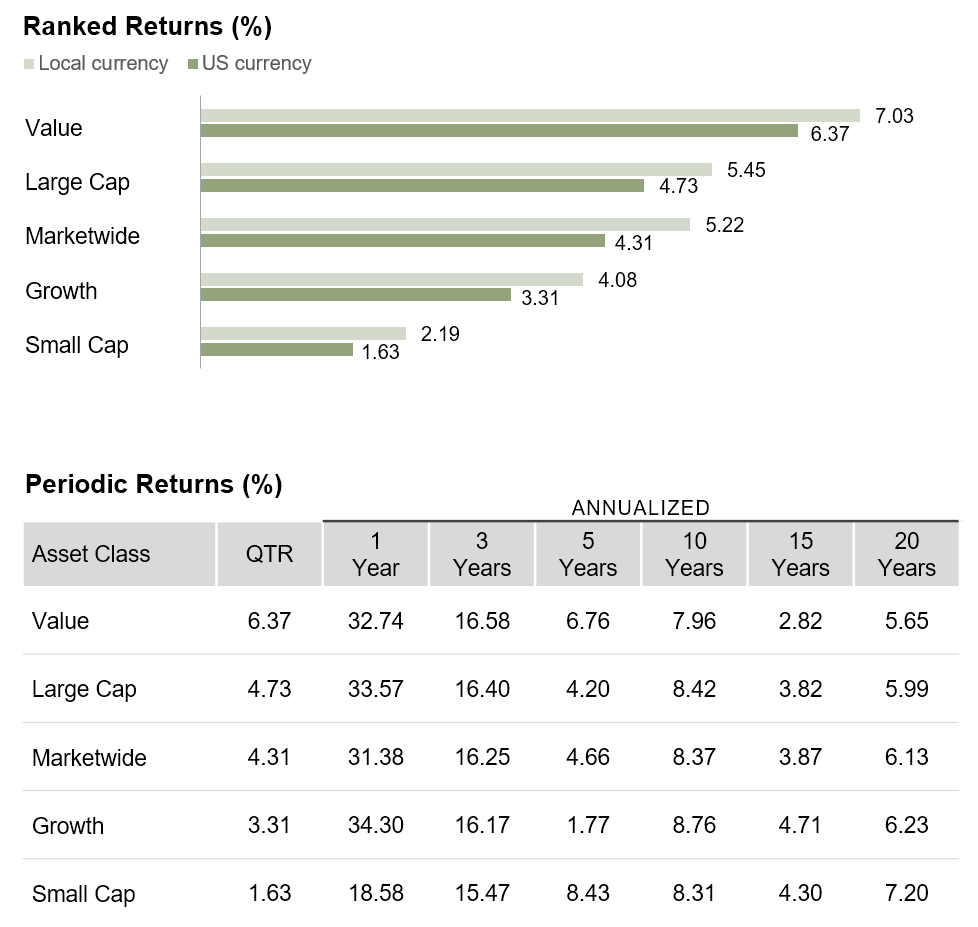The image size is (978, 927).
Task: Click the 1 Year column header
Action: tap(375, 554)
